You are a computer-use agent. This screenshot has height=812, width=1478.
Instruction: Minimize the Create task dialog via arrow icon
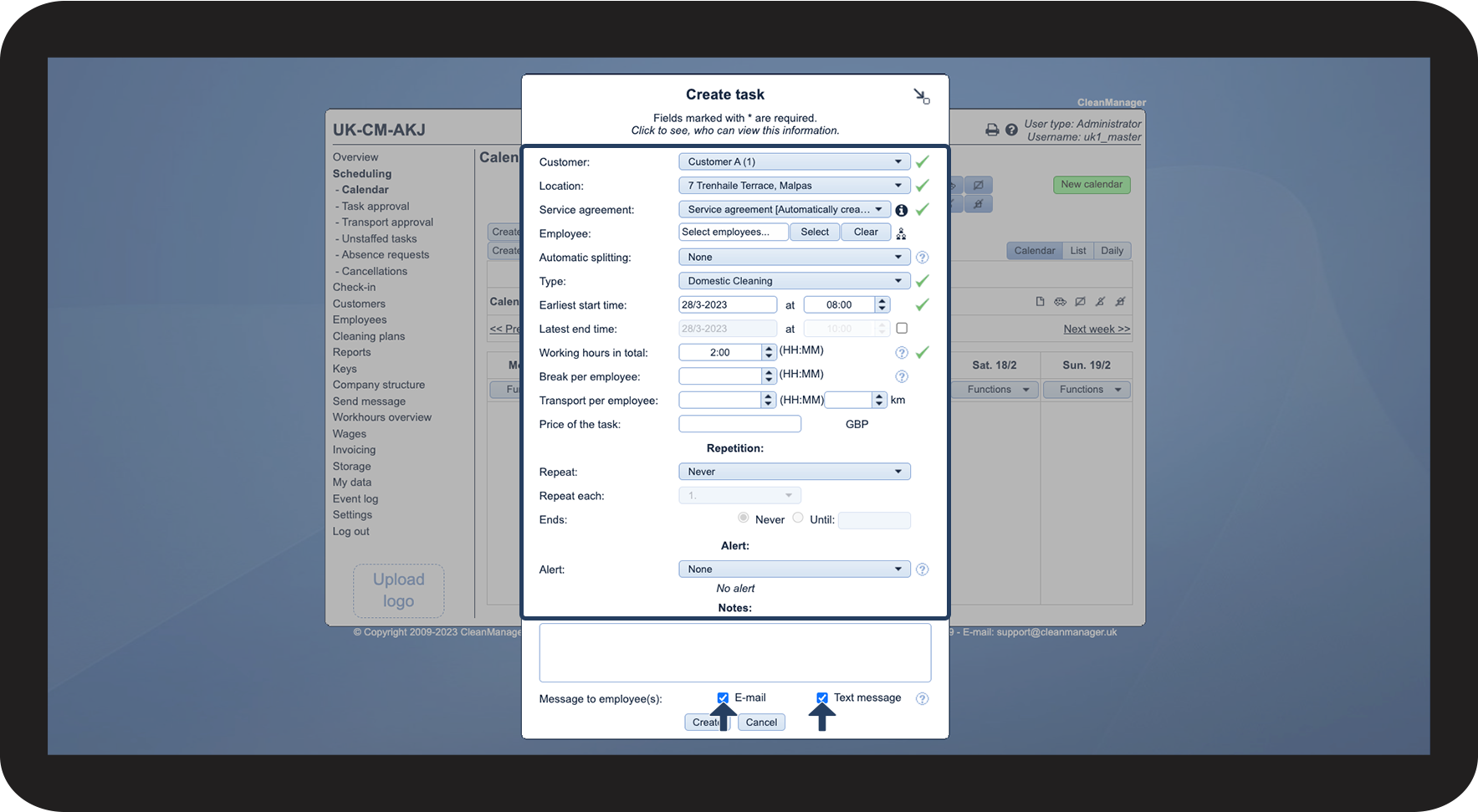(921, 96)
